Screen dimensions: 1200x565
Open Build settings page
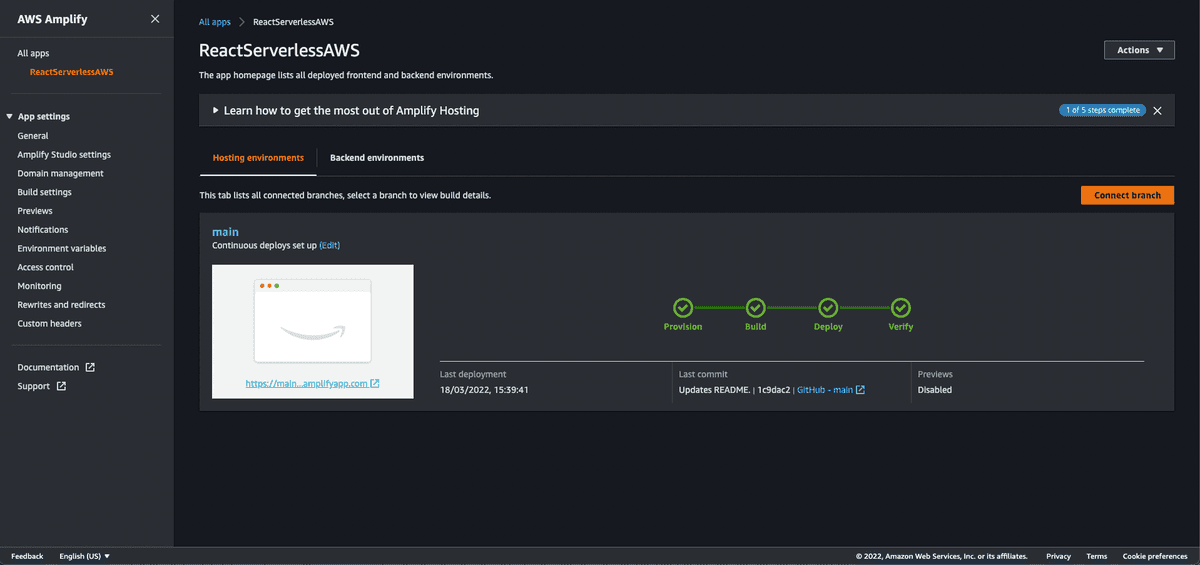pyautogui.click(x=44, y=192)
